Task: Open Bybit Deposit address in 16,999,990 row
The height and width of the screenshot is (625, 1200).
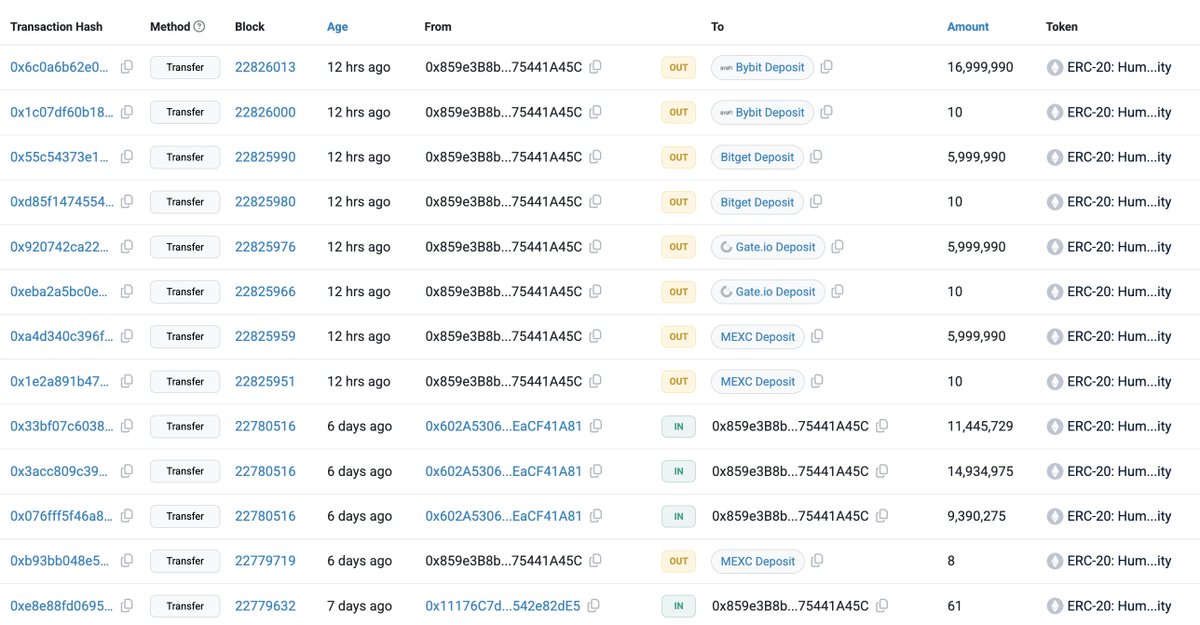Action: (762, 68)
